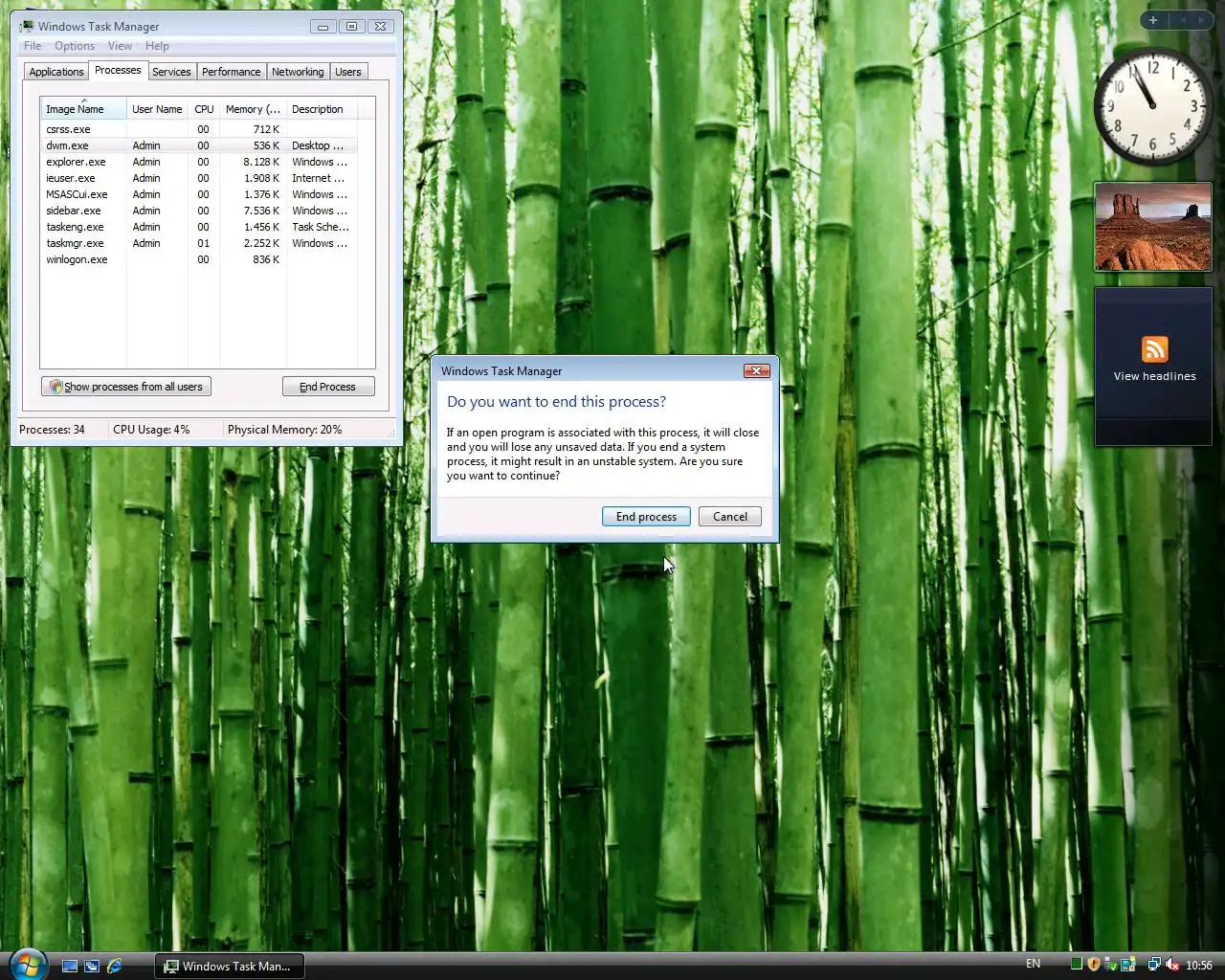
Task: Sort by Memory column header
Action: pyautogui.click(x=253, y=109)
